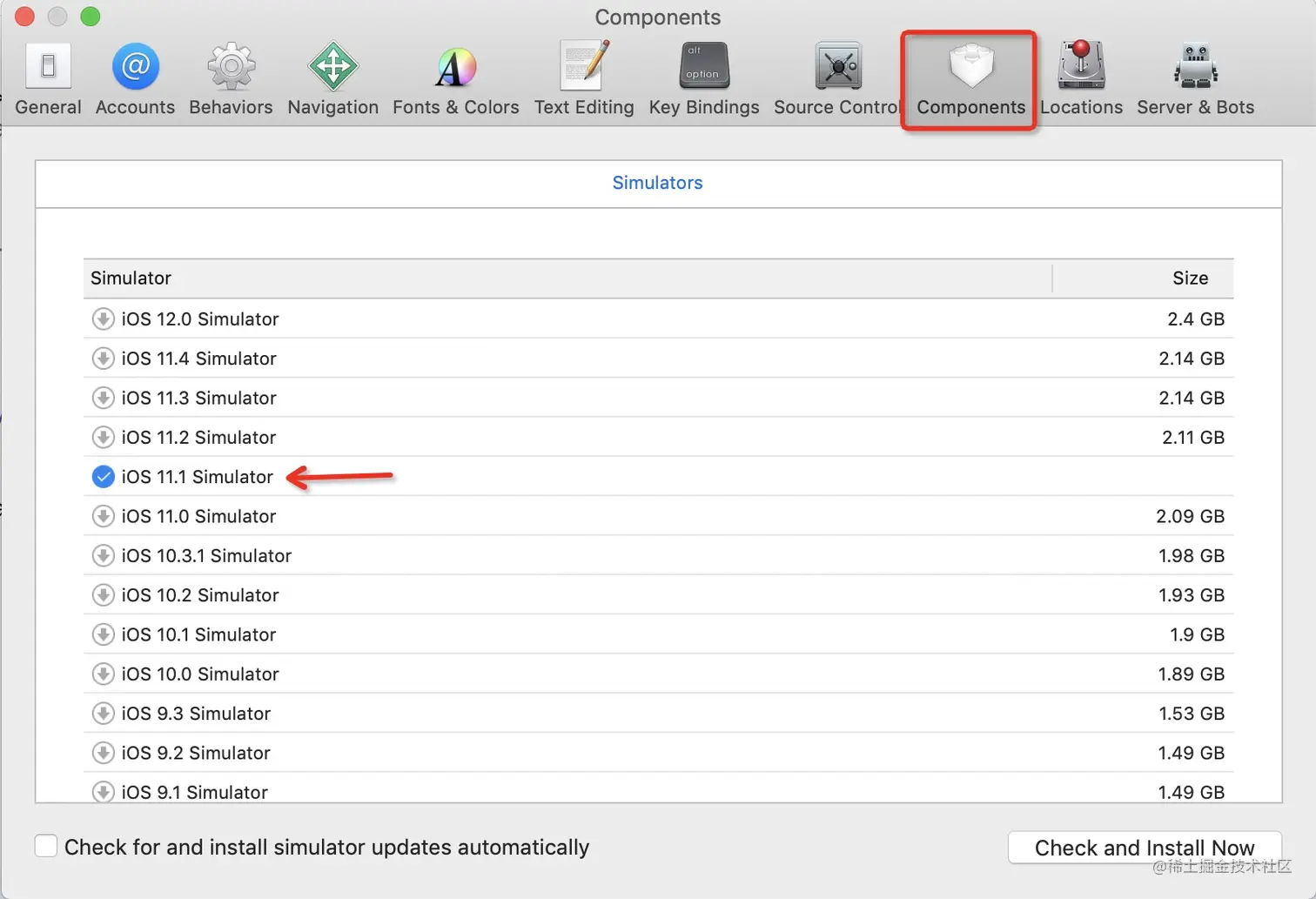This screenshot has height=899, width=1316.
Task: Click the 1.53 GB size value
Action: tap(1192, 714)
